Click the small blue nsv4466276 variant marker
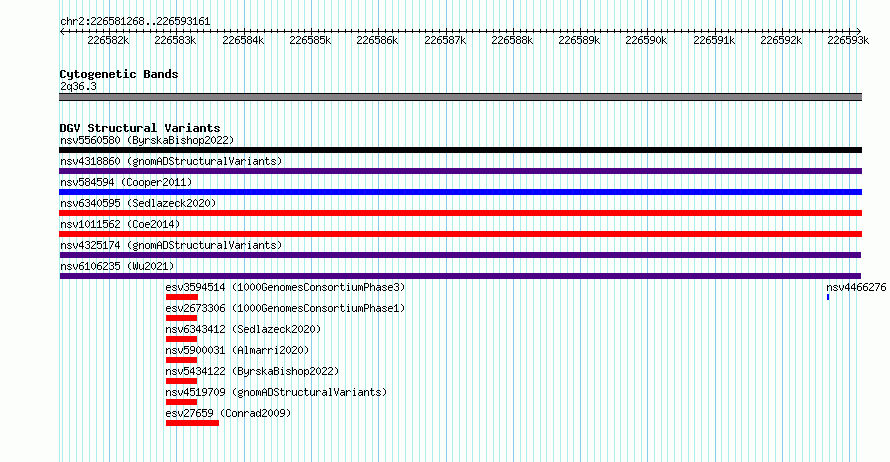890x462 pixels. (x=828, y=297)
